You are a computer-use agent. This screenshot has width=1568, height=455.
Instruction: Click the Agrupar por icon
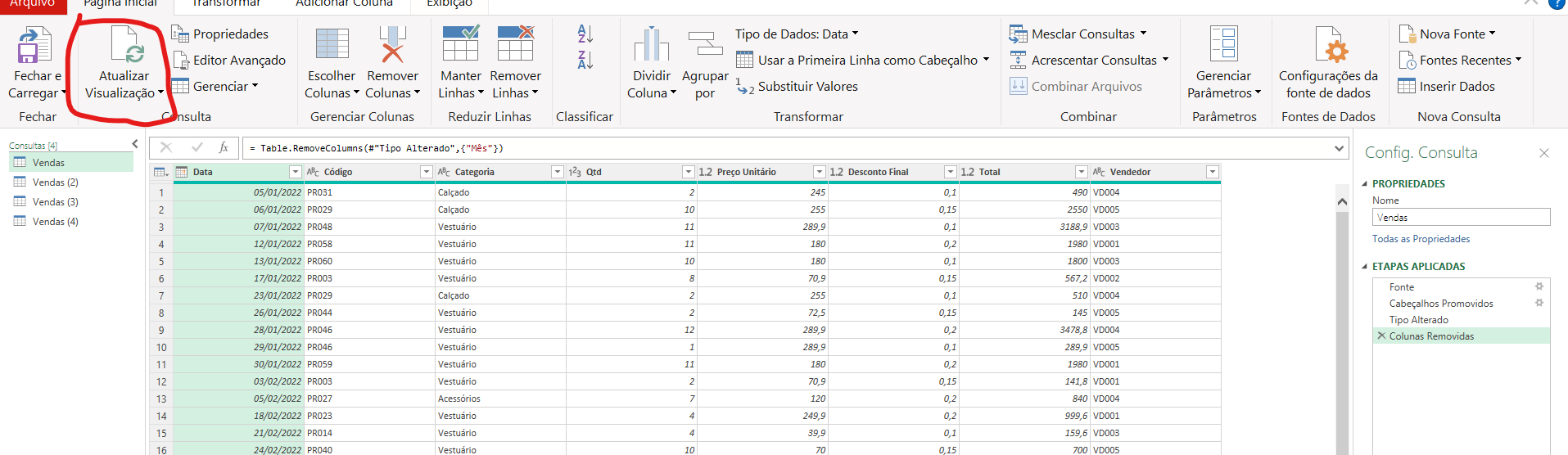705,45
